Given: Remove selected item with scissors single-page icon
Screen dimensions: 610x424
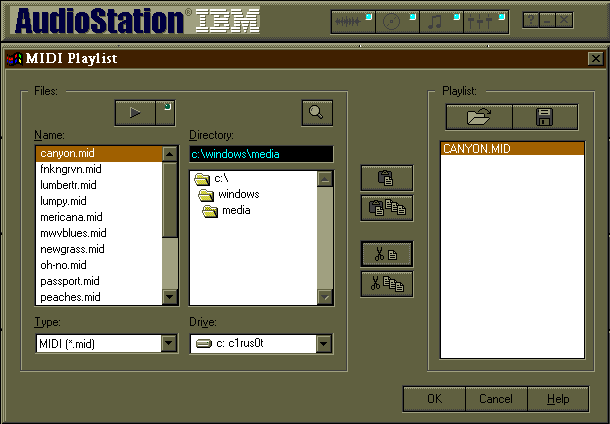Looking at the screenshot, I should pos(386,255).
